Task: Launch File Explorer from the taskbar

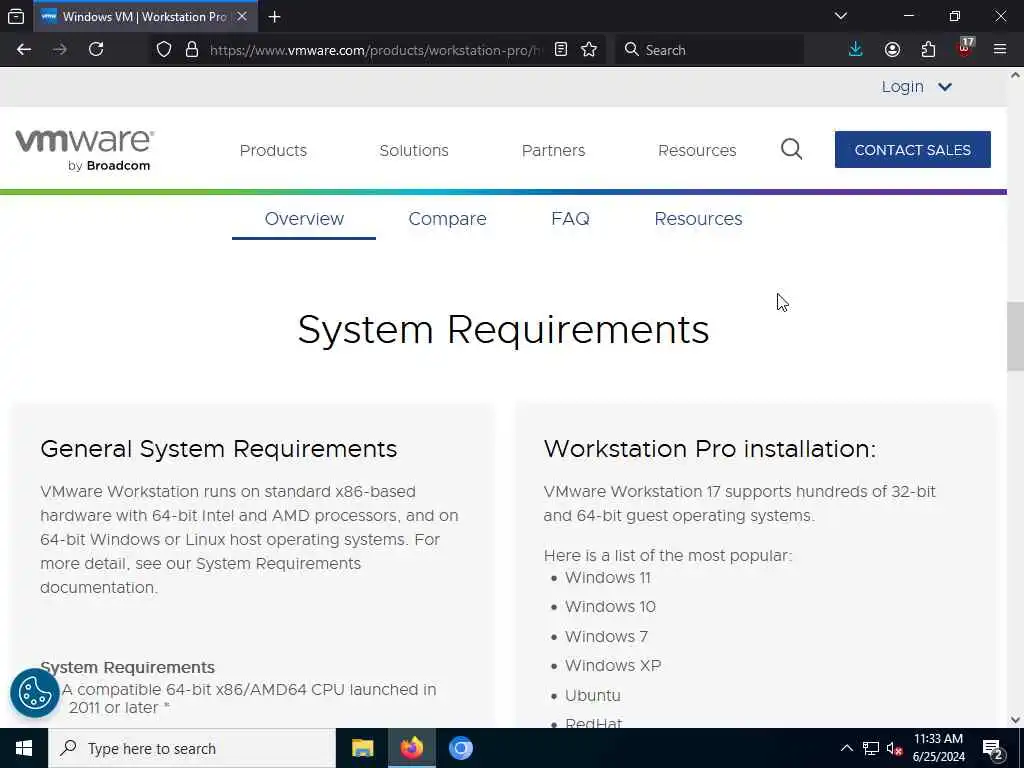Action: pos(362,748)
